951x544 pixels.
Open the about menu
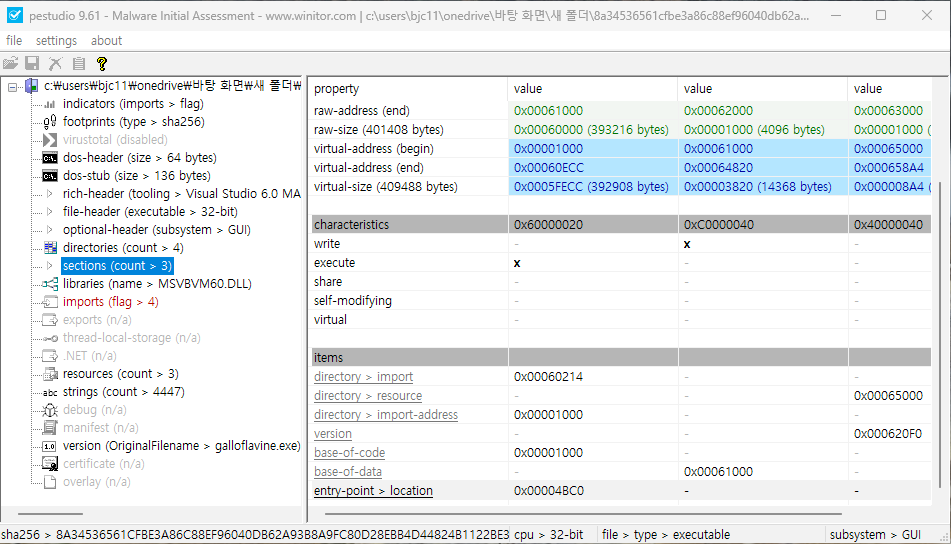point(106,41)
